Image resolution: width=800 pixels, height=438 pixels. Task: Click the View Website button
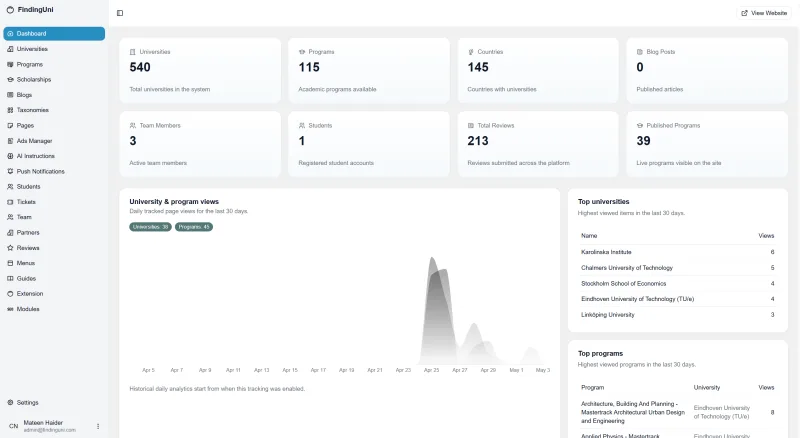coord(764,13)
